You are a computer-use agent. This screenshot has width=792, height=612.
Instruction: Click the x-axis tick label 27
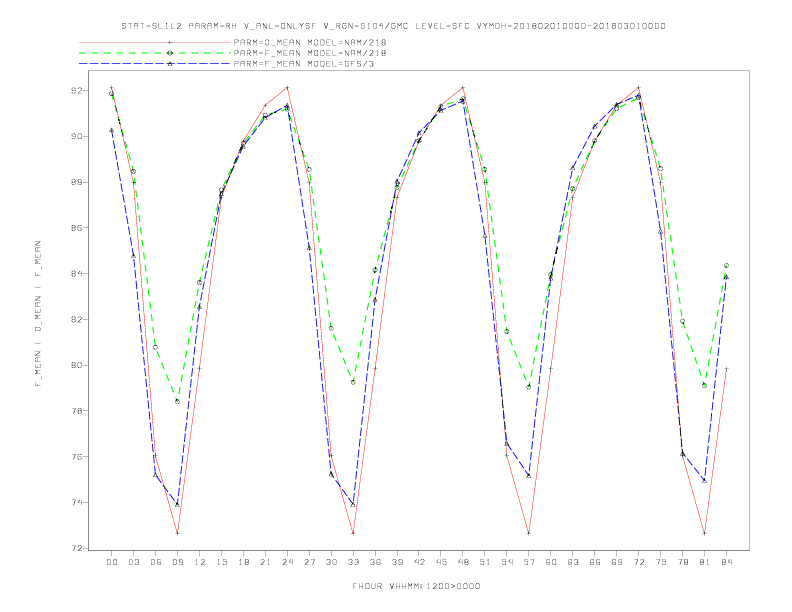309,562
